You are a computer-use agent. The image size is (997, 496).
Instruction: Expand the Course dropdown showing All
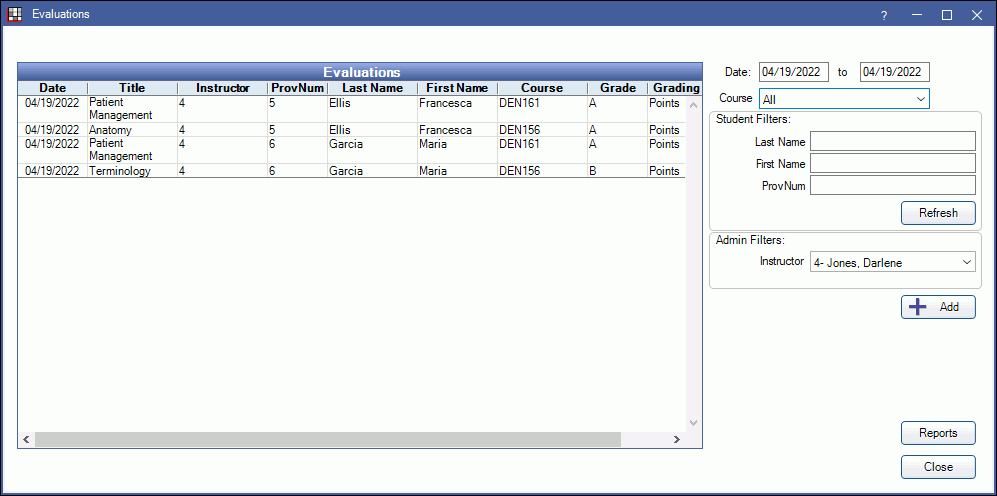(x=844, y=99)
